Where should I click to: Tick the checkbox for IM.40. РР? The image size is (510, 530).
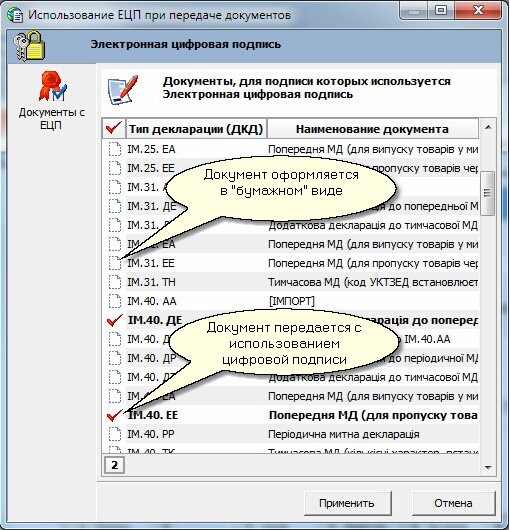point(115,434)
